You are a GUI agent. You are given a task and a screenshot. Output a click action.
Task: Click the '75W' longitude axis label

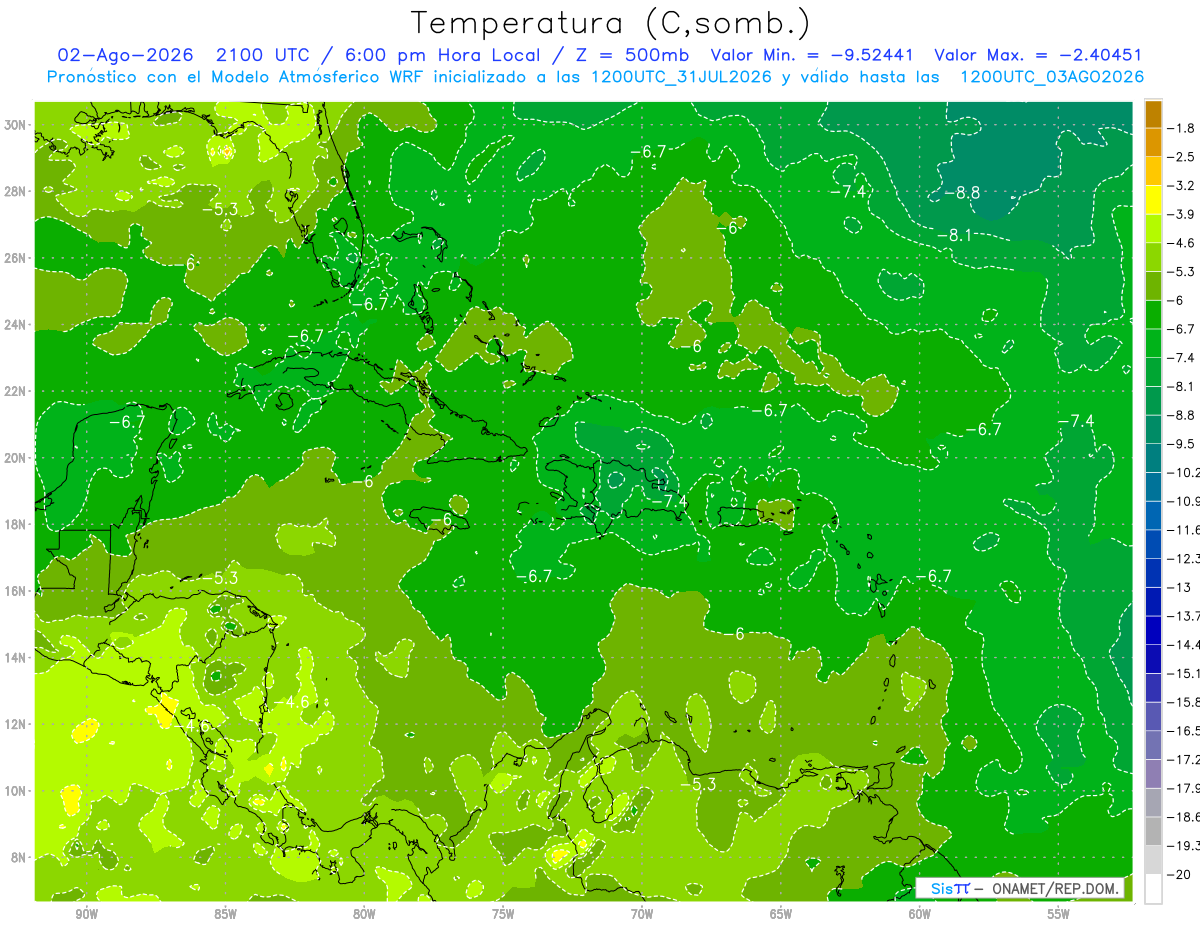[503, 914]
